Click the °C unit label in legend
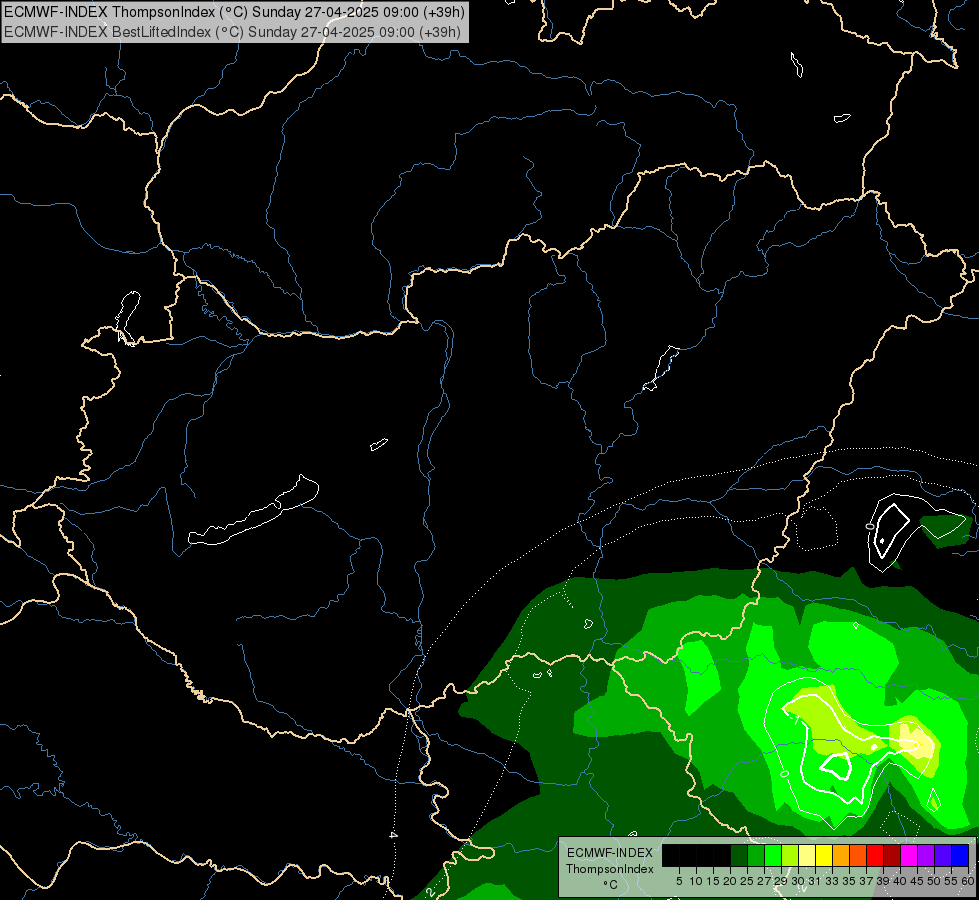Viewport: 979px width, 900px height. [x=611, y=884]
